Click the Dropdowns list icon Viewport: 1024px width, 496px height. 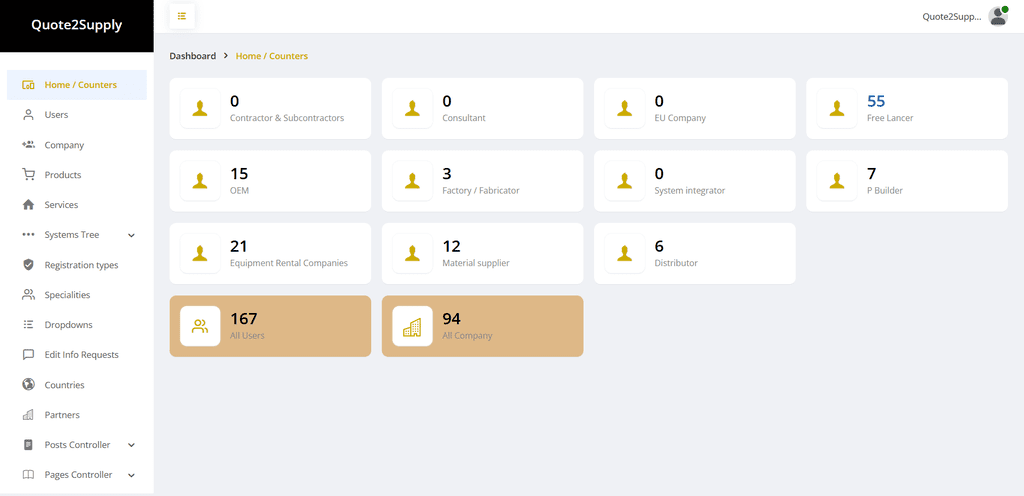point(28,325)
